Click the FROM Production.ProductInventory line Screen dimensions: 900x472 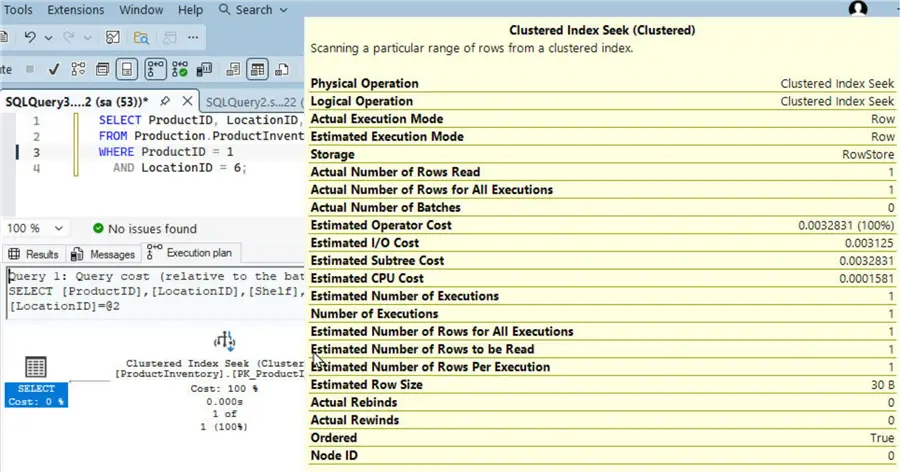coord(201,136)
